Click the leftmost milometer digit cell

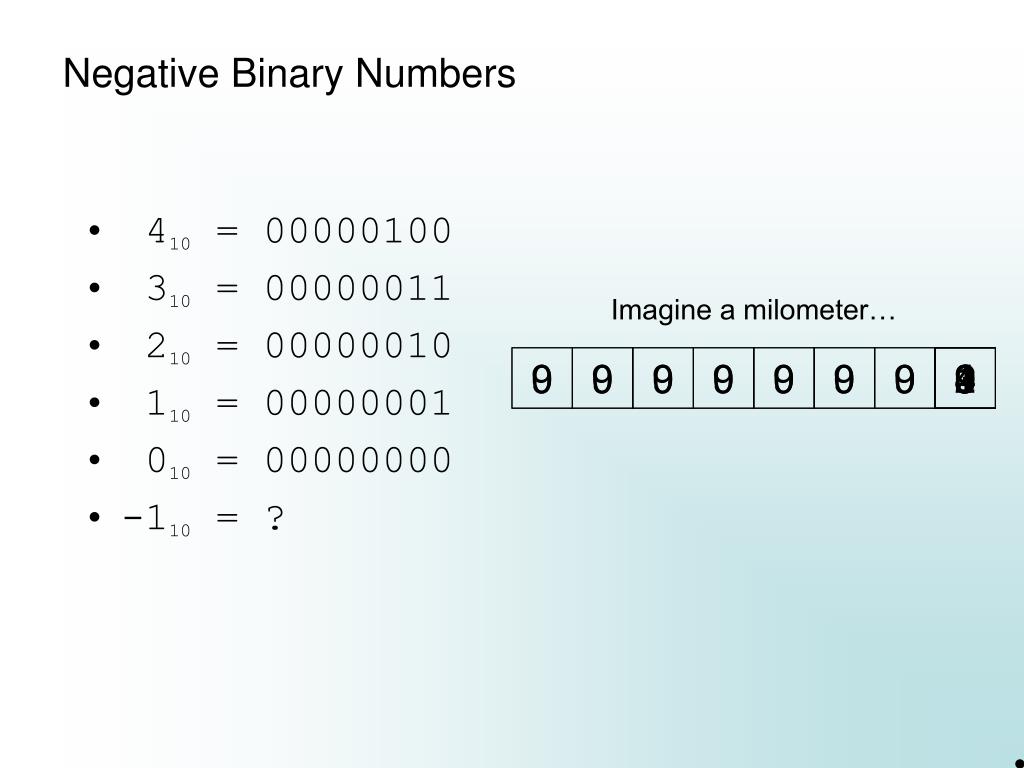pos(542,378)
